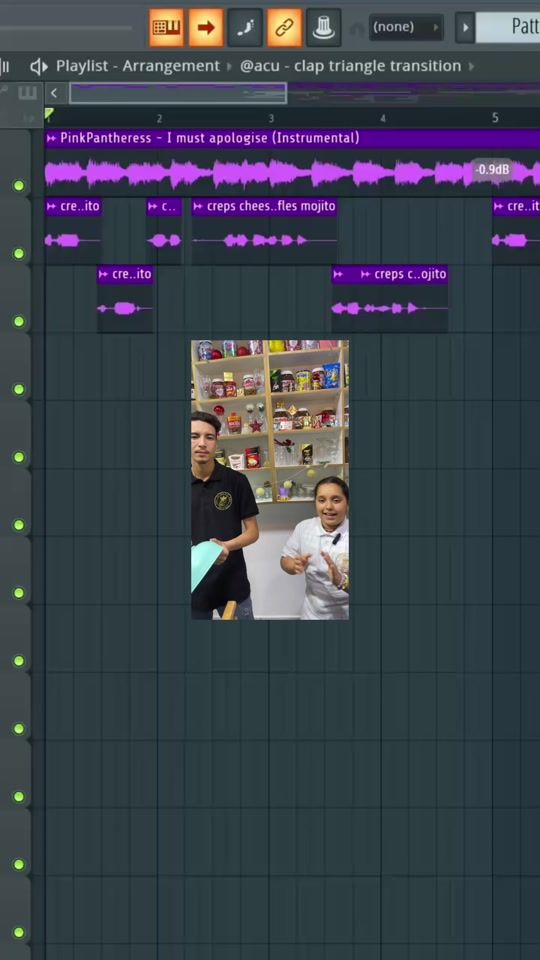Click waveform of PinkPantheress instrumental clip

pyautogui.click(x=293, y=173)
